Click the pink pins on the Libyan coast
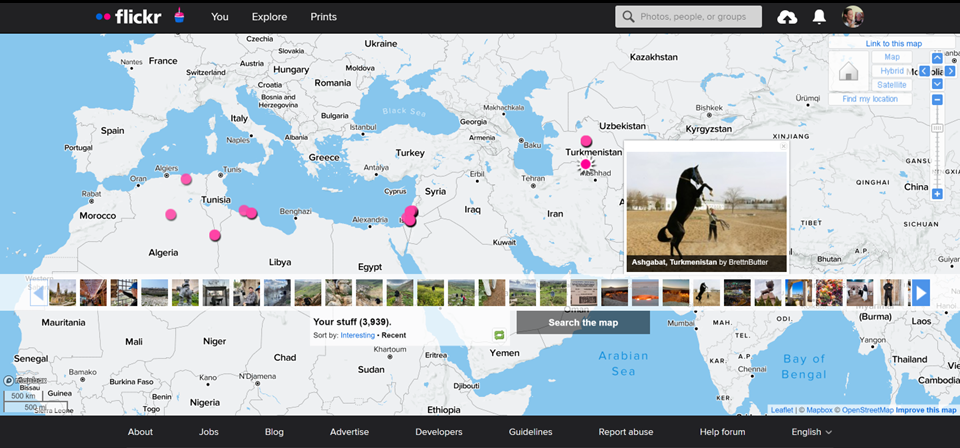The image size is (960, 448). point(248,212)
